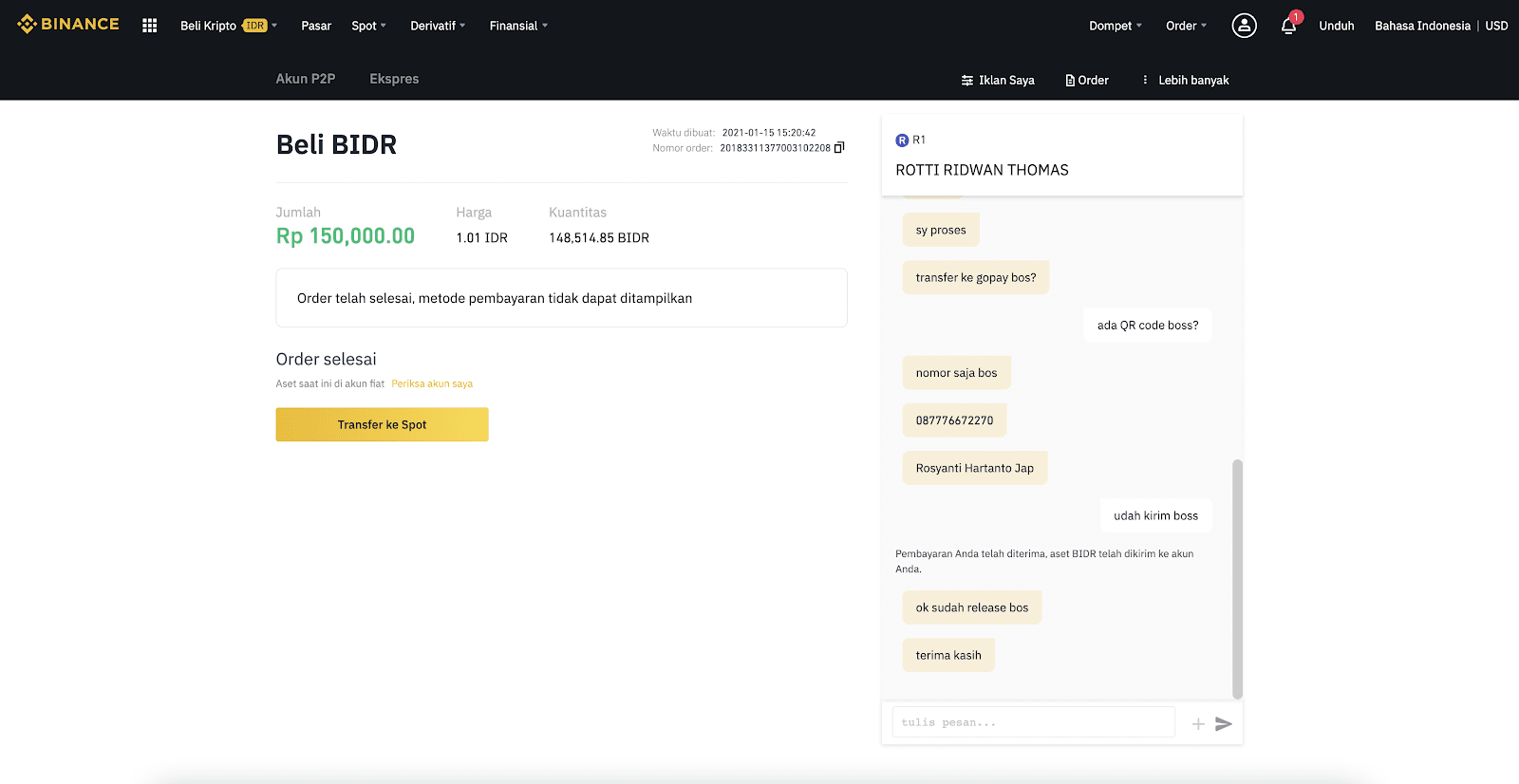Open the apps grid menu icon
Image resolution: width=1519 pixels, height=784 pixels.
pyautogui.click(x=149, y=26)
